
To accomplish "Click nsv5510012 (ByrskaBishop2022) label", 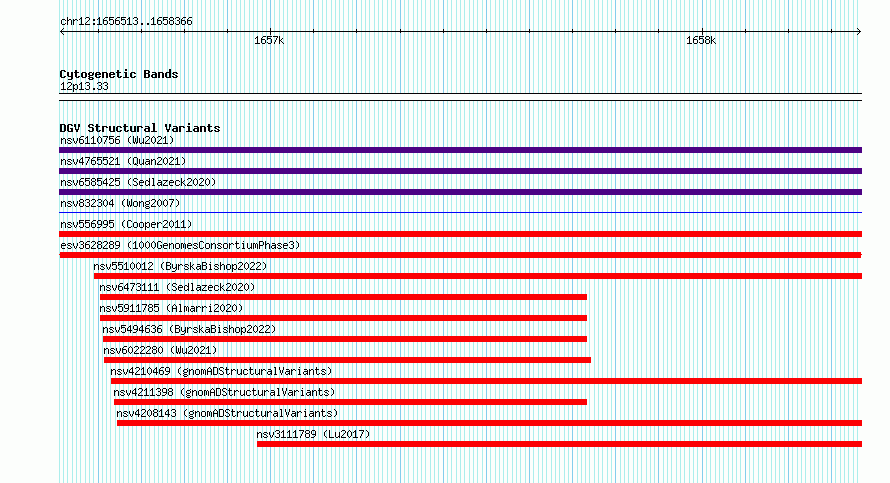I will (x=180, y=266).
